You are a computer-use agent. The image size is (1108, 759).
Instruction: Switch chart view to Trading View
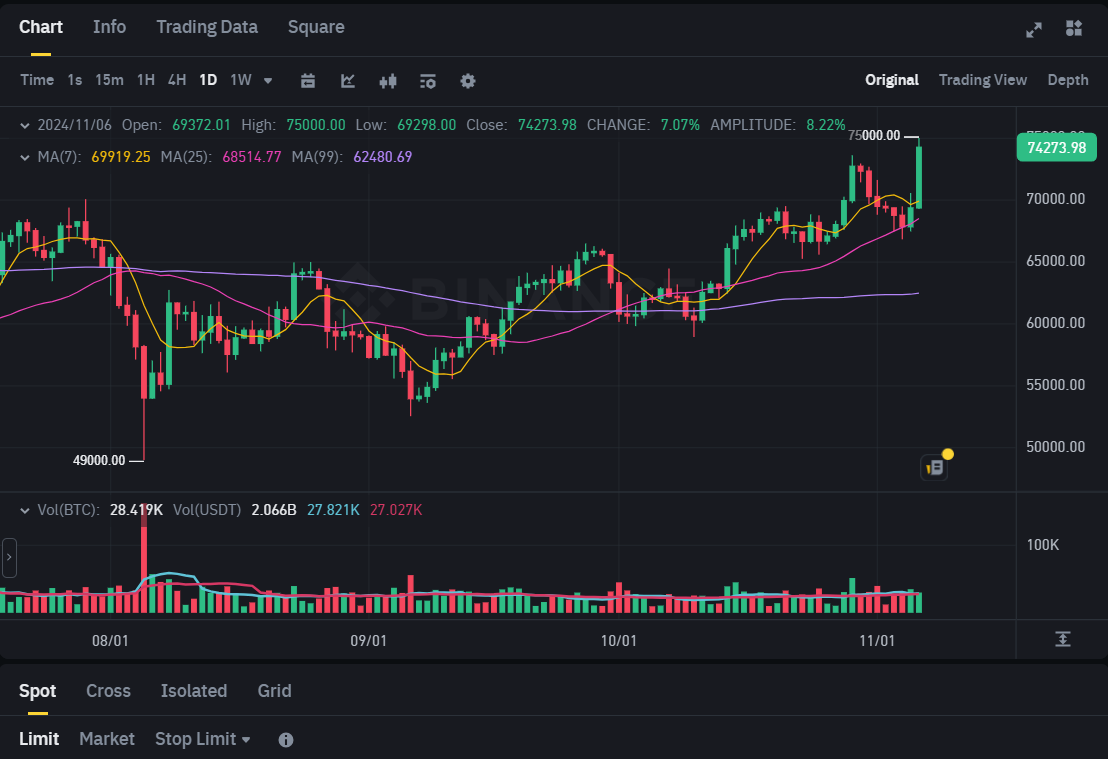tap(982, 80)
